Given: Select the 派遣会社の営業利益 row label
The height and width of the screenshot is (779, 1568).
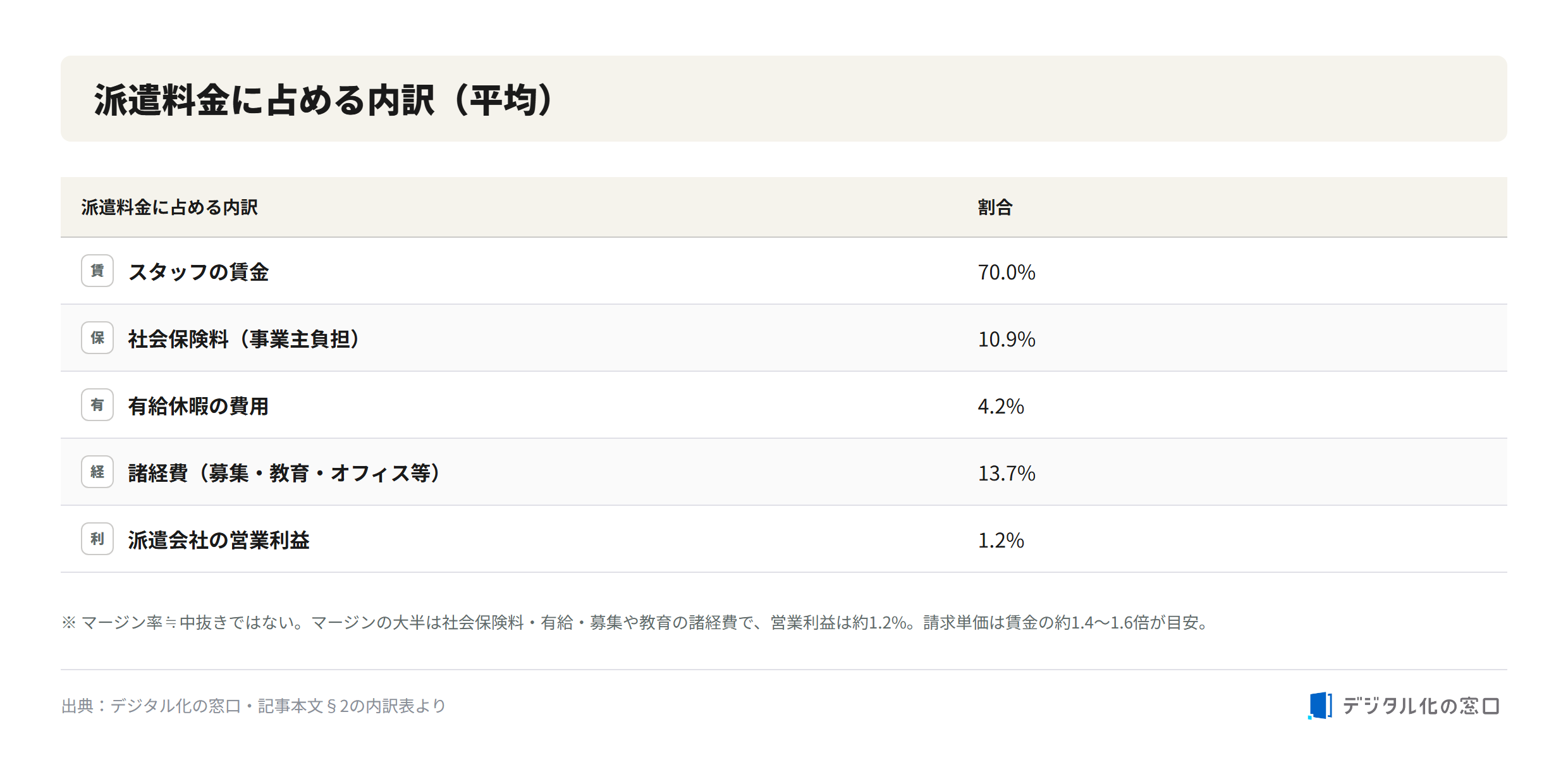Looking at the screenshot, I should (x=219, y=540).
